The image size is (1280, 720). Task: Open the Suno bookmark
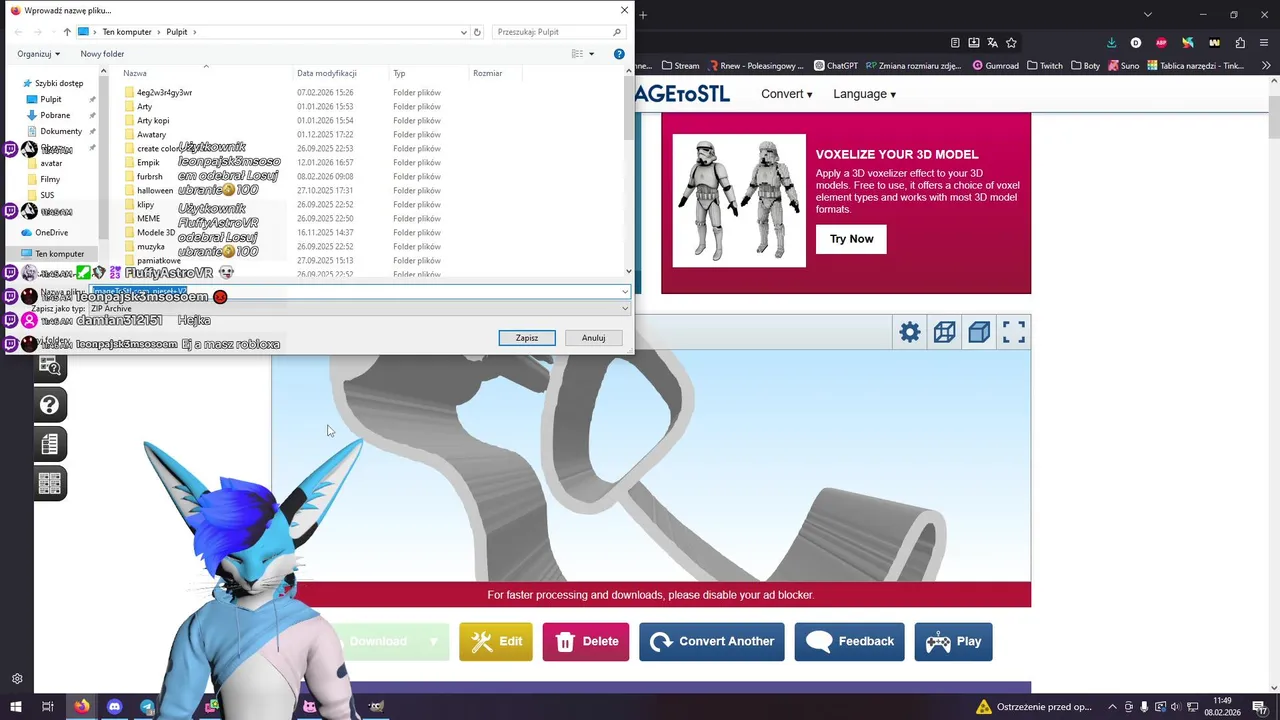[1123, 66]
